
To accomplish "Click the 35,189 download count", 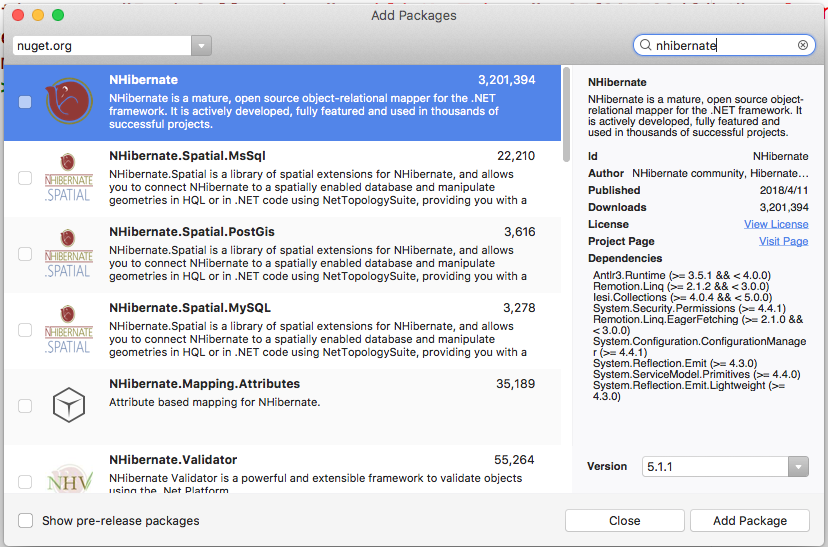I will pyautogui.click(x=515, y=384).
